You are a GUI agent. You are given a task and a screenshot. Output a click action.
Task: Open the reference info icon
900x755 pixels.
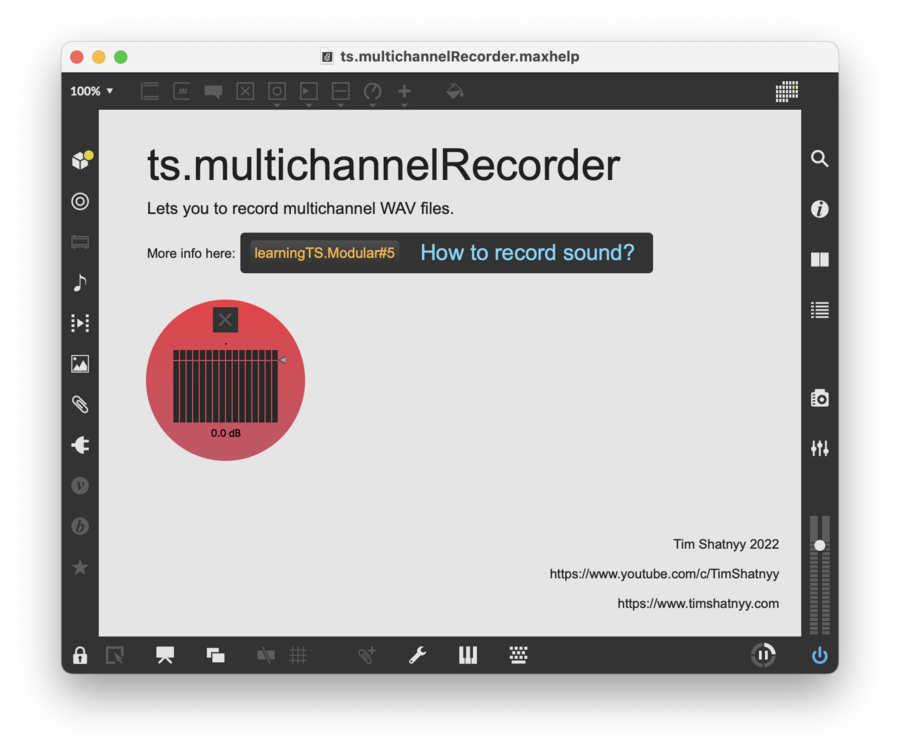[820, 209]
